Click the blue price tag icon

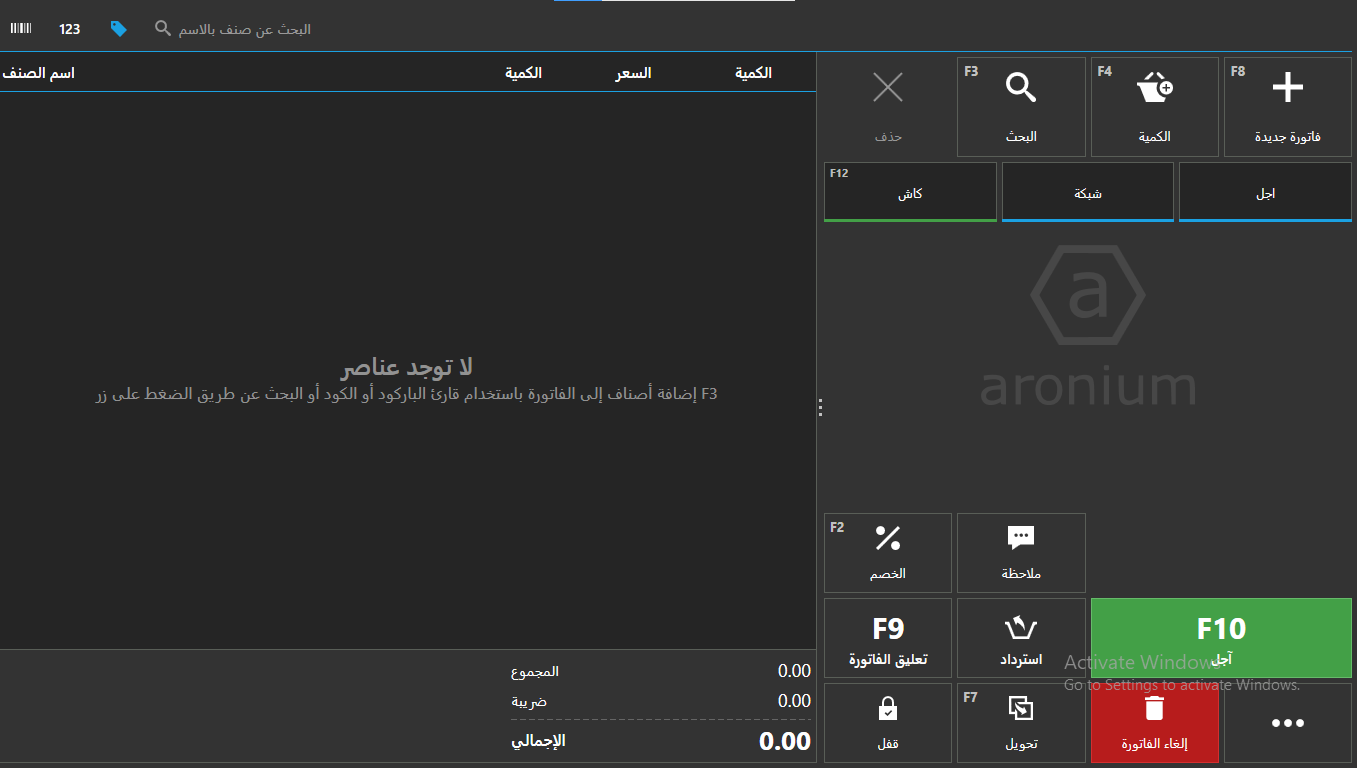[x=118, y=29]
